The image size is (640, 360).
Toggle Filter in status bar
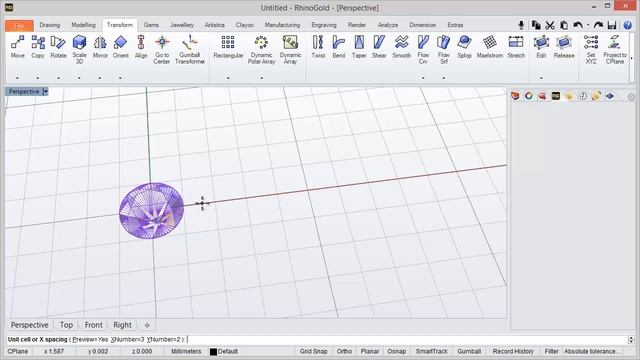[551, 351]
